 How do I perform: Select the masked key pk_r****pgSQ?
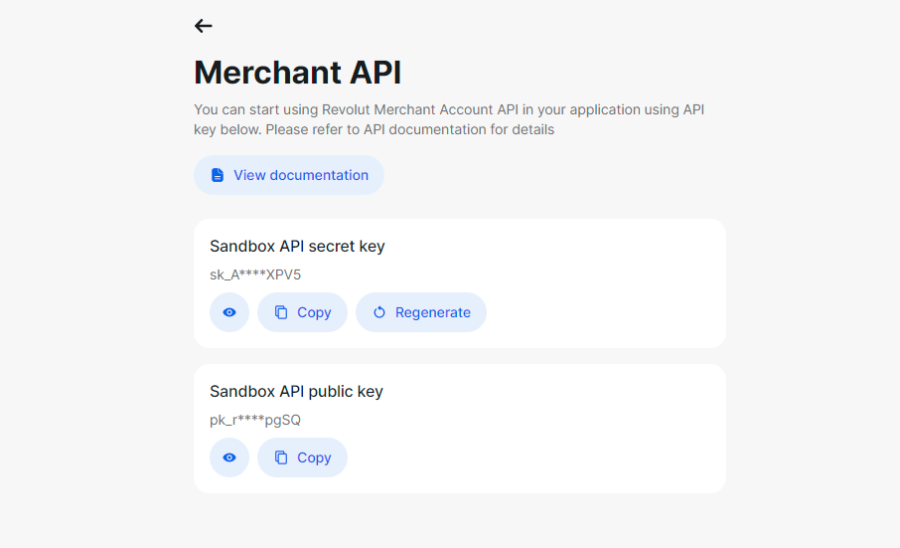coord(255,420)
